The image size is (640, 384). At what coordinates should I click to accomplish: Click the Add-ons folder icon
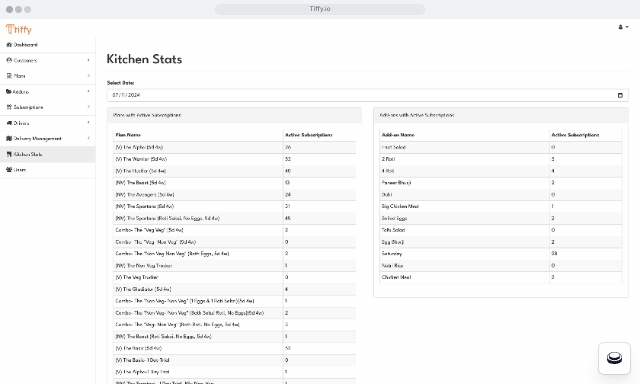pos(9,92)
